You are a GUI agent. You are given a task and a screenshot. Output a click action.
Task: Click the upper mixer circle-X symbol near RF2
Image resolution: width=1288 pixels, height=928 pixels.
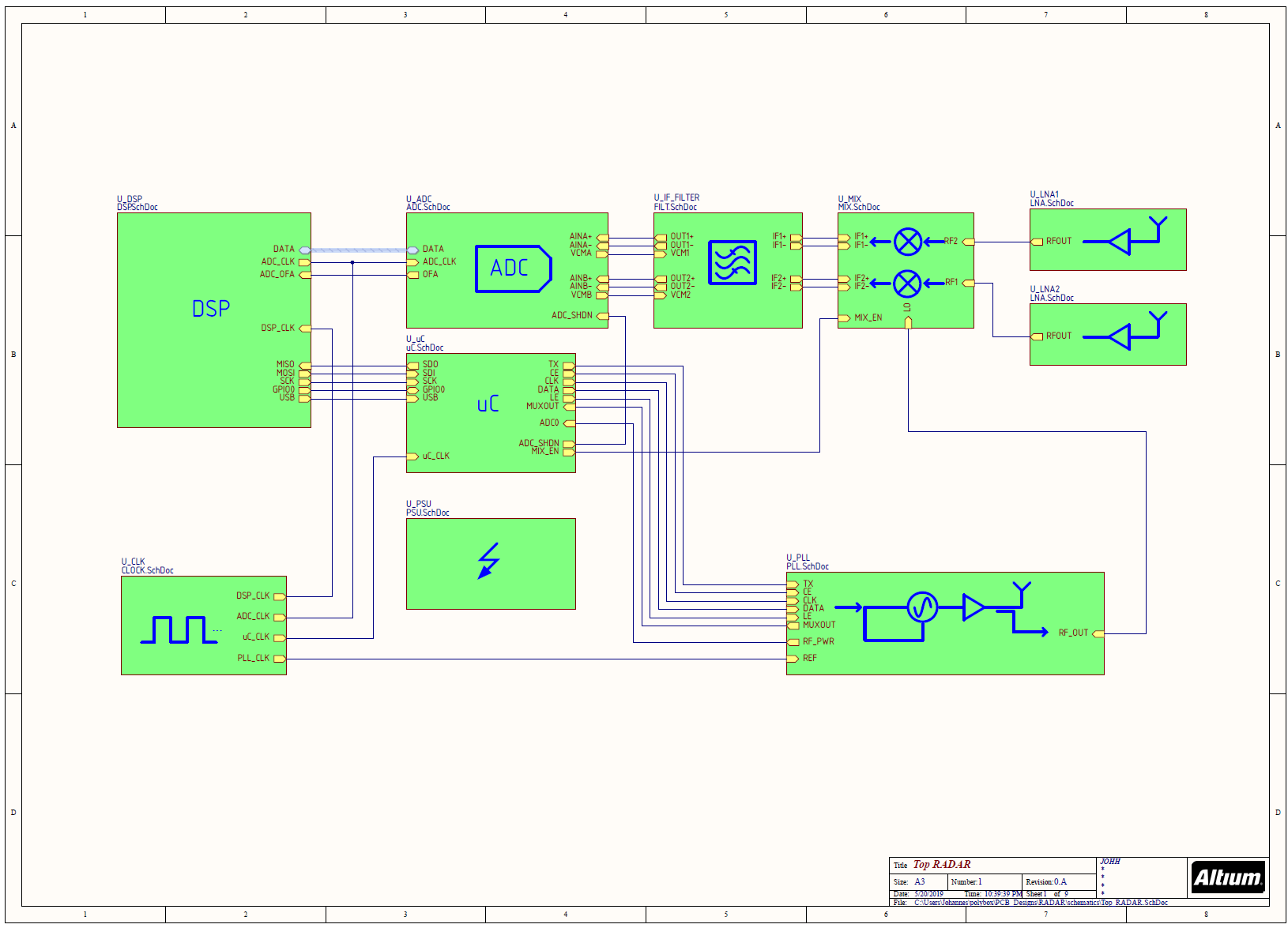(908, 242)
